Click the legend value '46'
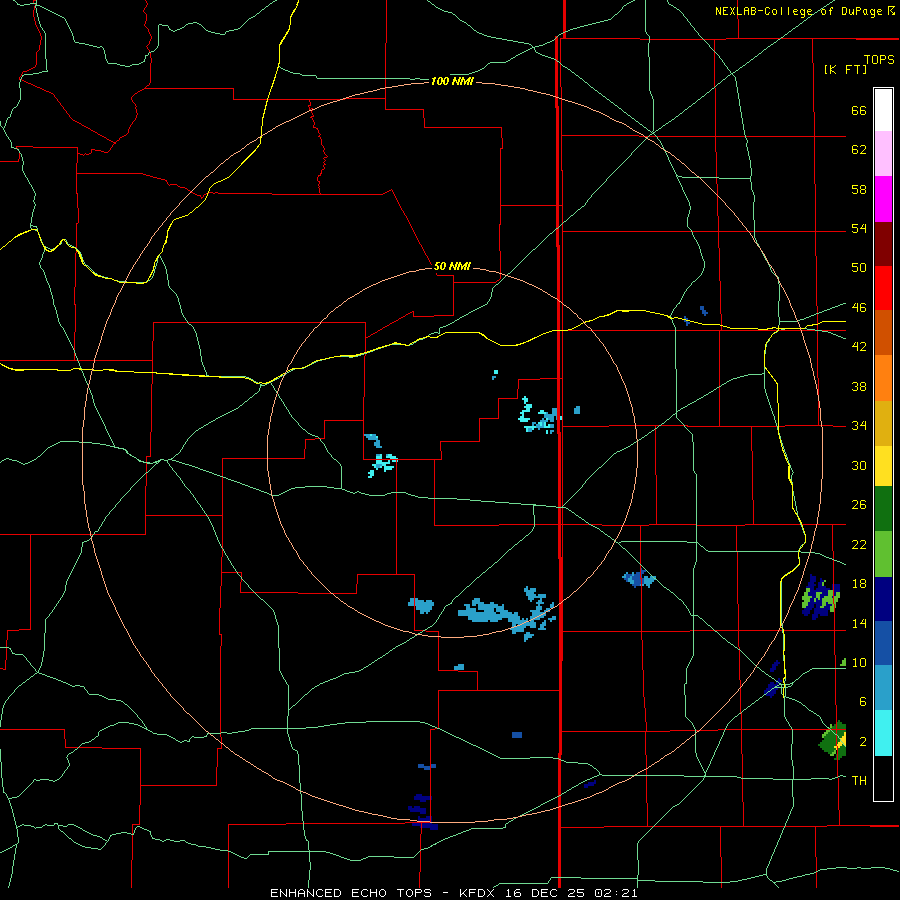The height and width of the screenshot is (900, 900). [x=859, y=307]
